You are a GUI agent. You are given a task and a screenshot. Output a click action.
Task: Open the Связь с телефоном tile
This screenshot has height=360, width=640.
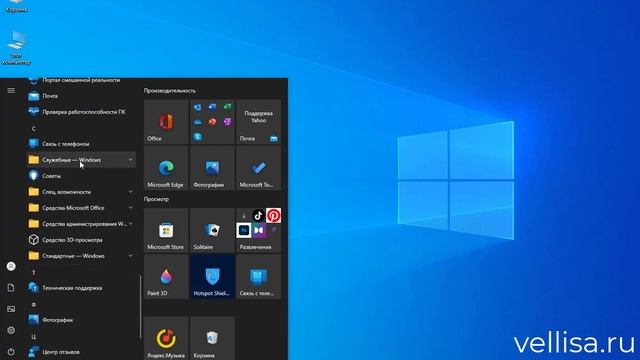click(258, 276)
